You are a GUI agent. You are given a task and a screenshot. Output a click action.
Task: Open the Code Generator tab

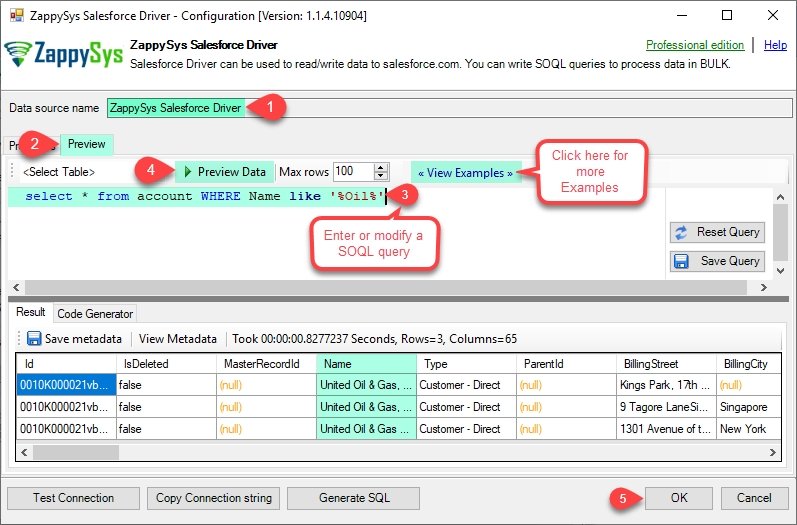95,314
